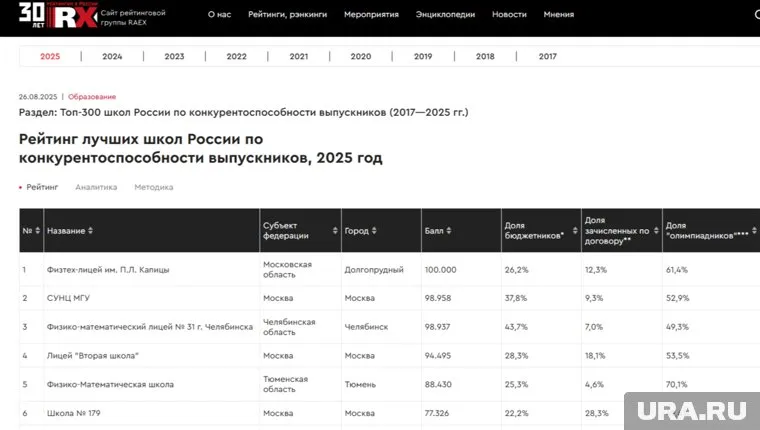The height and width of the screenshot is (430, 760).
Task: Sort table by № column arrows
Action: click(x=38, y=231)
